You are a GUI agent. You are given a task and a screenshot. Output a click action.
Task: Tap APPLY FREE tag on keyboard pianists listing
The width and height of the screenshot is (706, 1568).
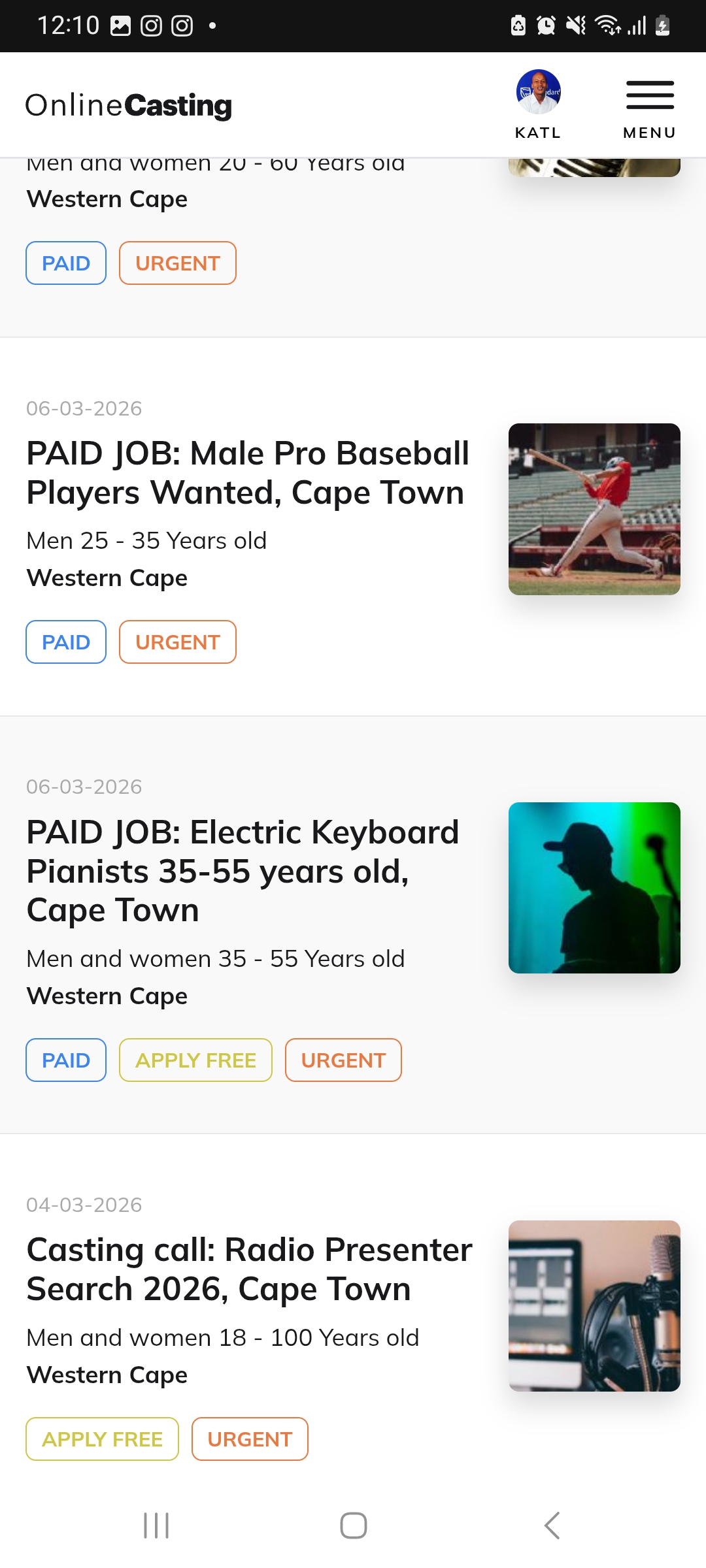(x=195, y=1060)
